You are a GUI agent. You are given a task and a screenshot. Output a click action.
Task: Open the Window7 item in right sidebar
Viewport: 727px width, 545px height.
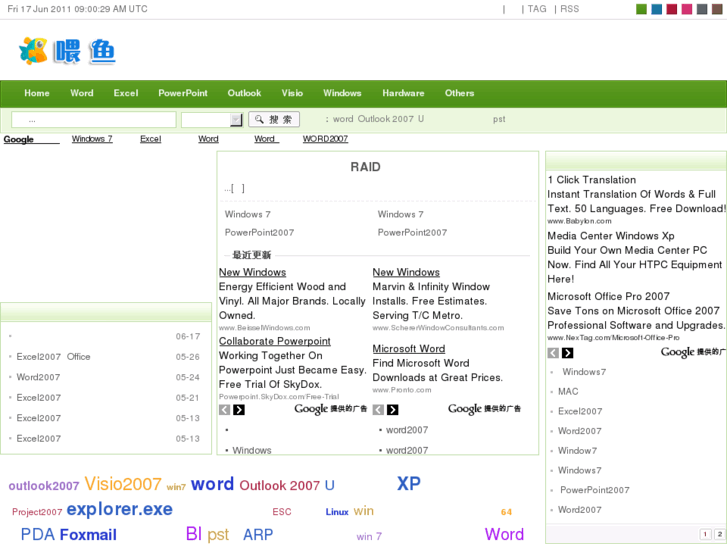tap(577, 450)
